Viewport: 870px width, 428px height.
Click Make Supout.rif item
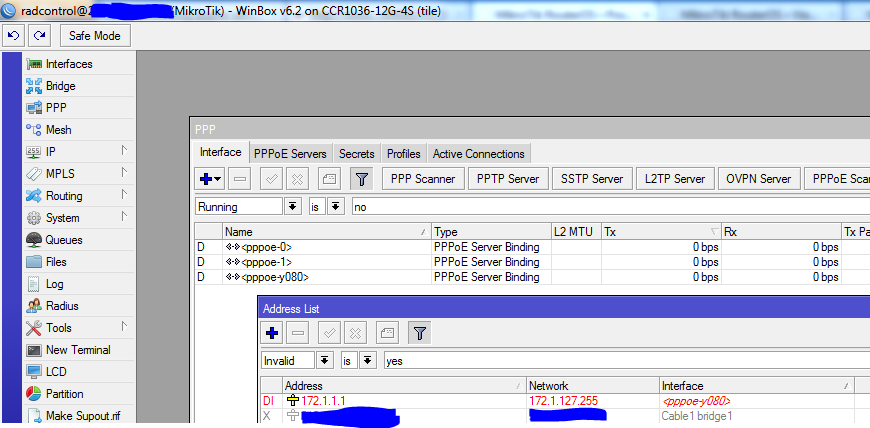coord(78,415)
